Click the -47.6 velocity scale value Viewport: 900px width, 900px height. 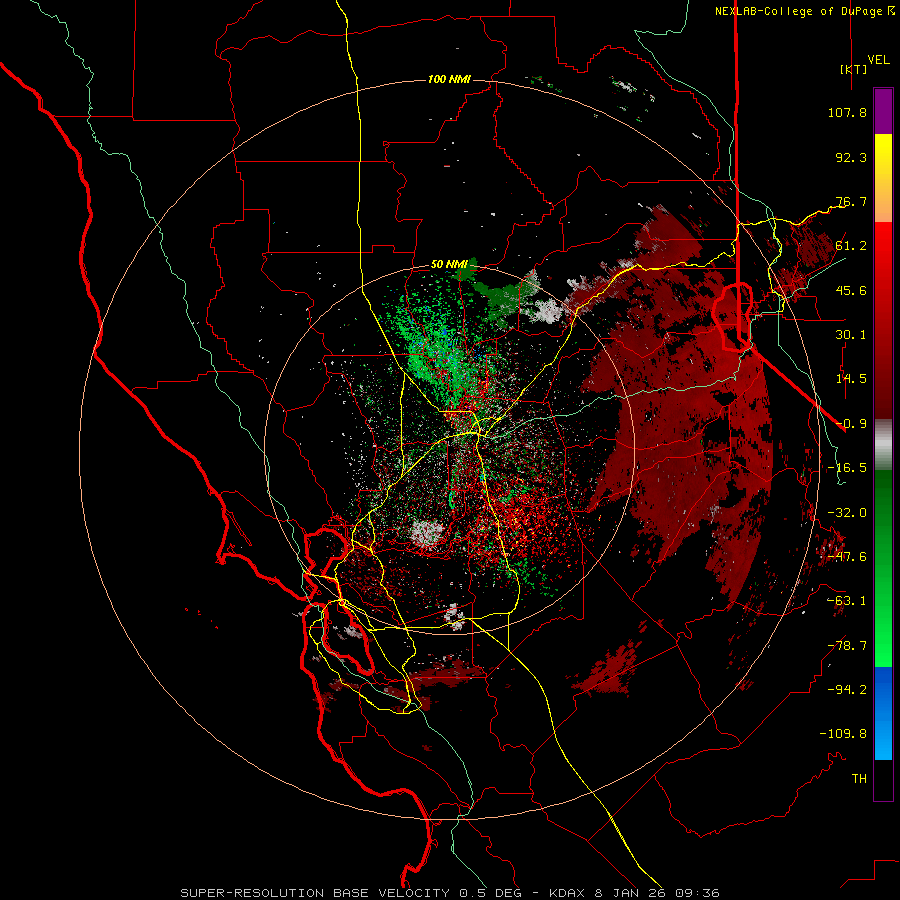click(x=847, y=557)
